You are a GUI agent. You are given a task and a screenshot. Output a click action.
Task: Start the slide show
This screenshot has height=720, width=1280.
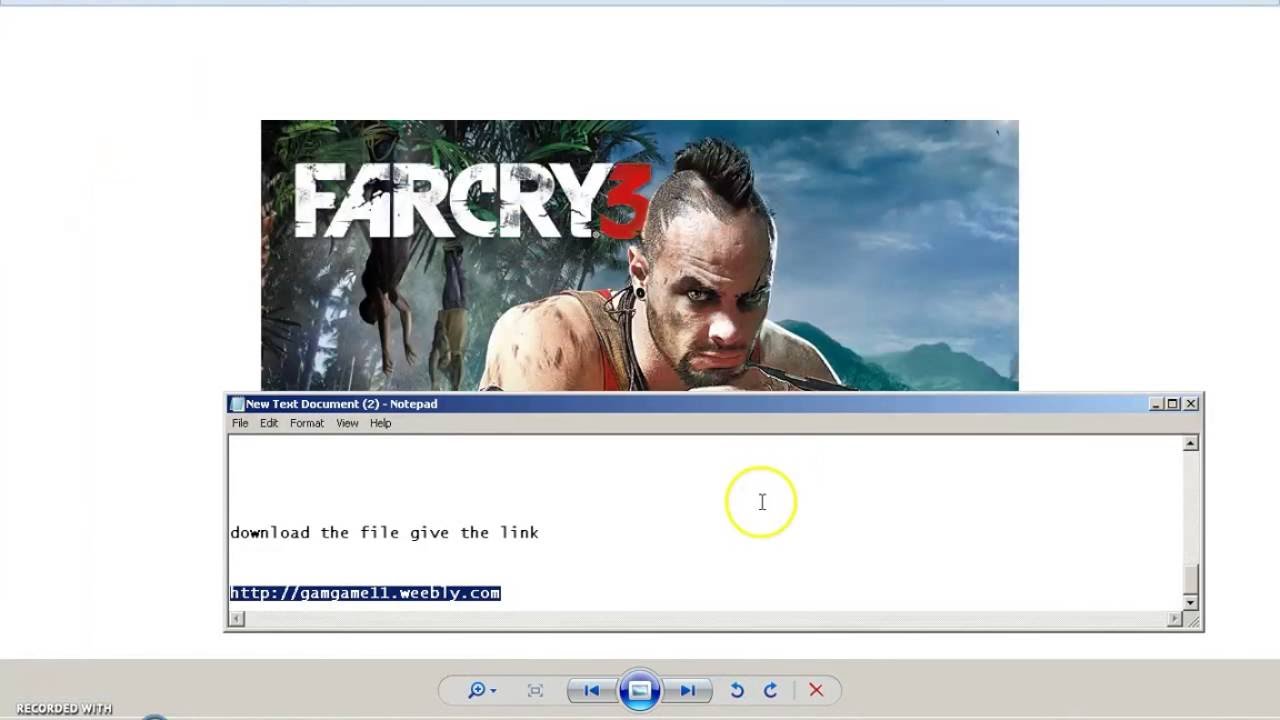640,690
